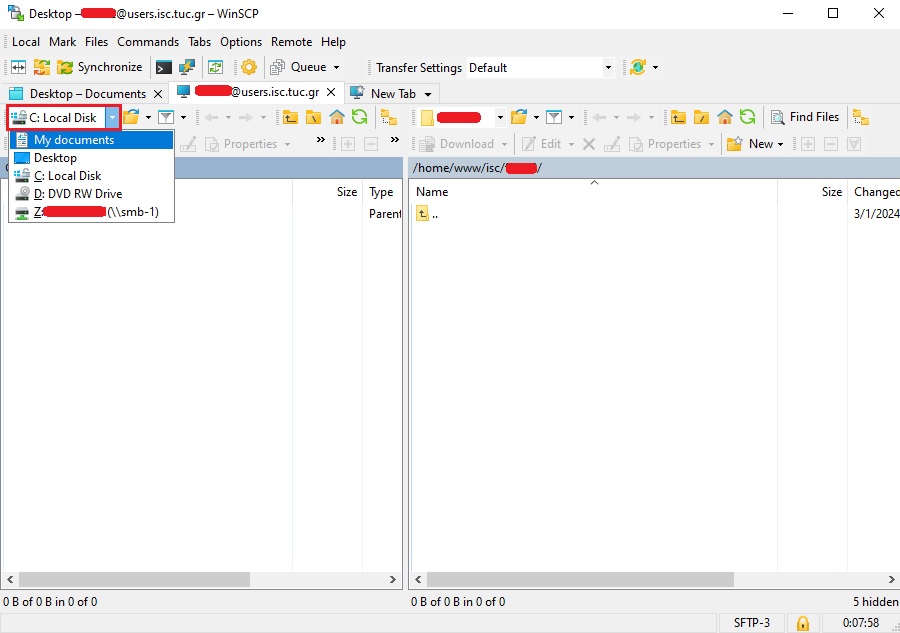The image size is (900, 633).
Task: Click the Find Files button
Action: click(x=804, y=117)
